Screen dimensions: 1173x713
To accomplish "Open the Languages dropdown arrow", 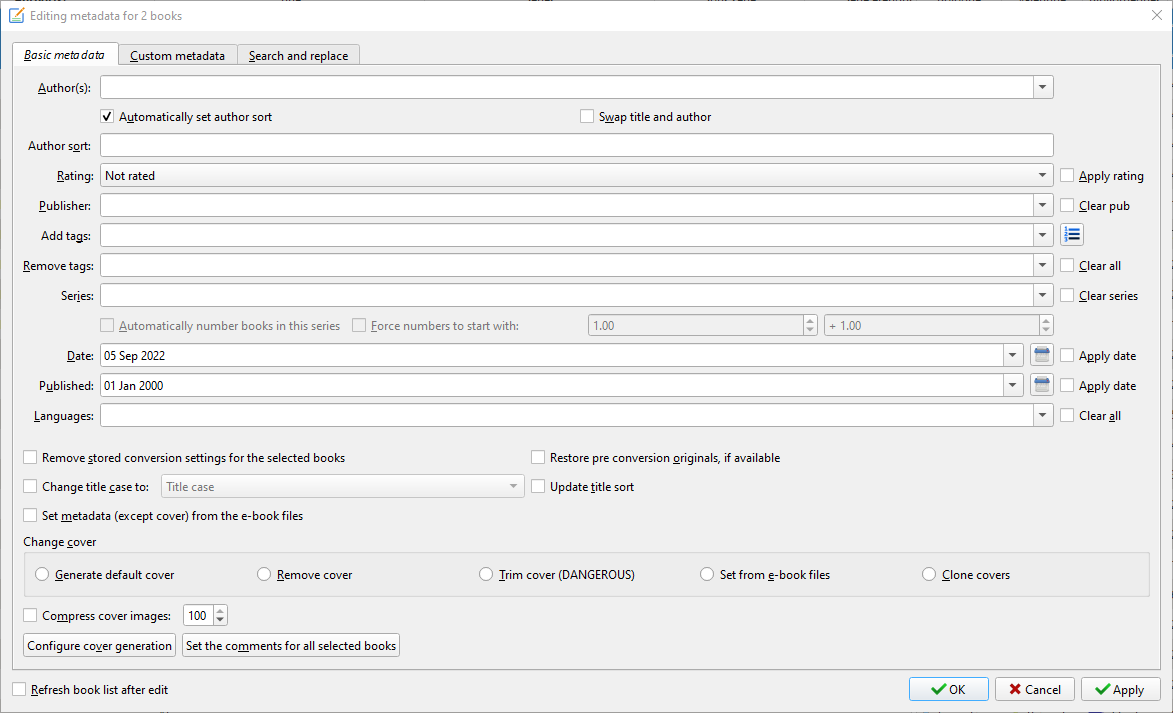I will (1043, 414).
